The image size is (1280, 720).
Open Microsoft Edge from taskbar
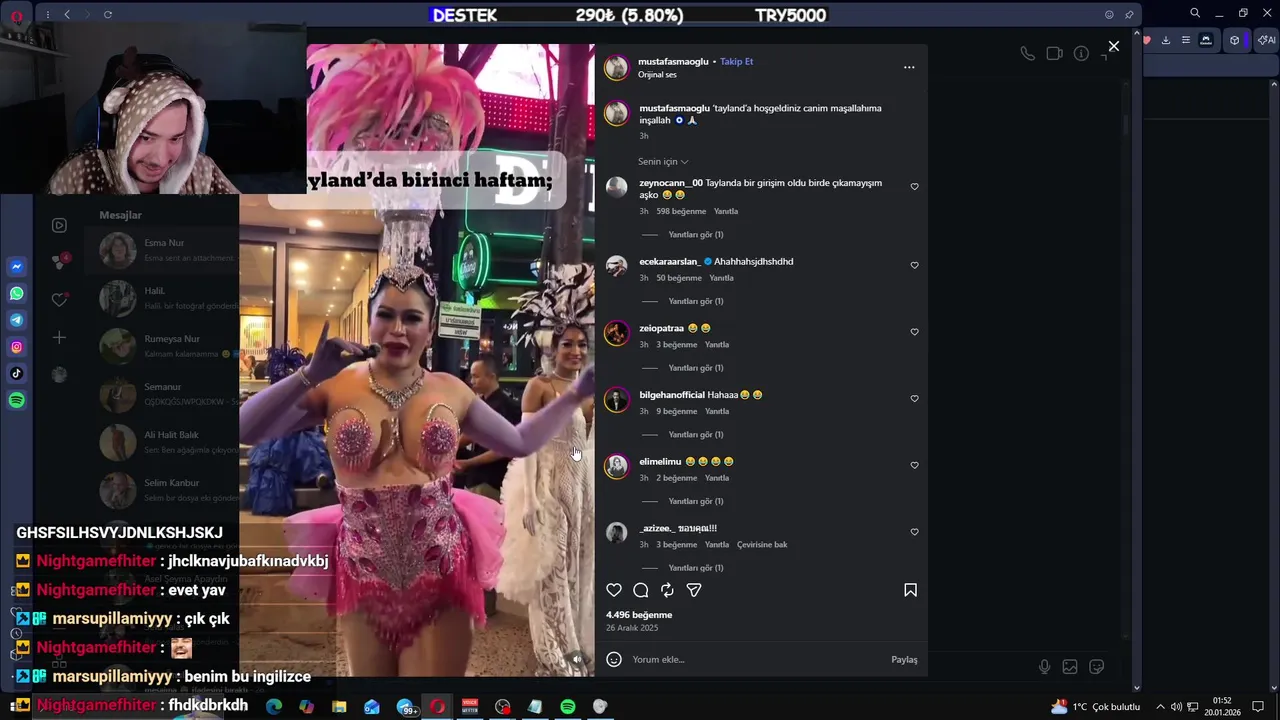(x=274, y=707)
